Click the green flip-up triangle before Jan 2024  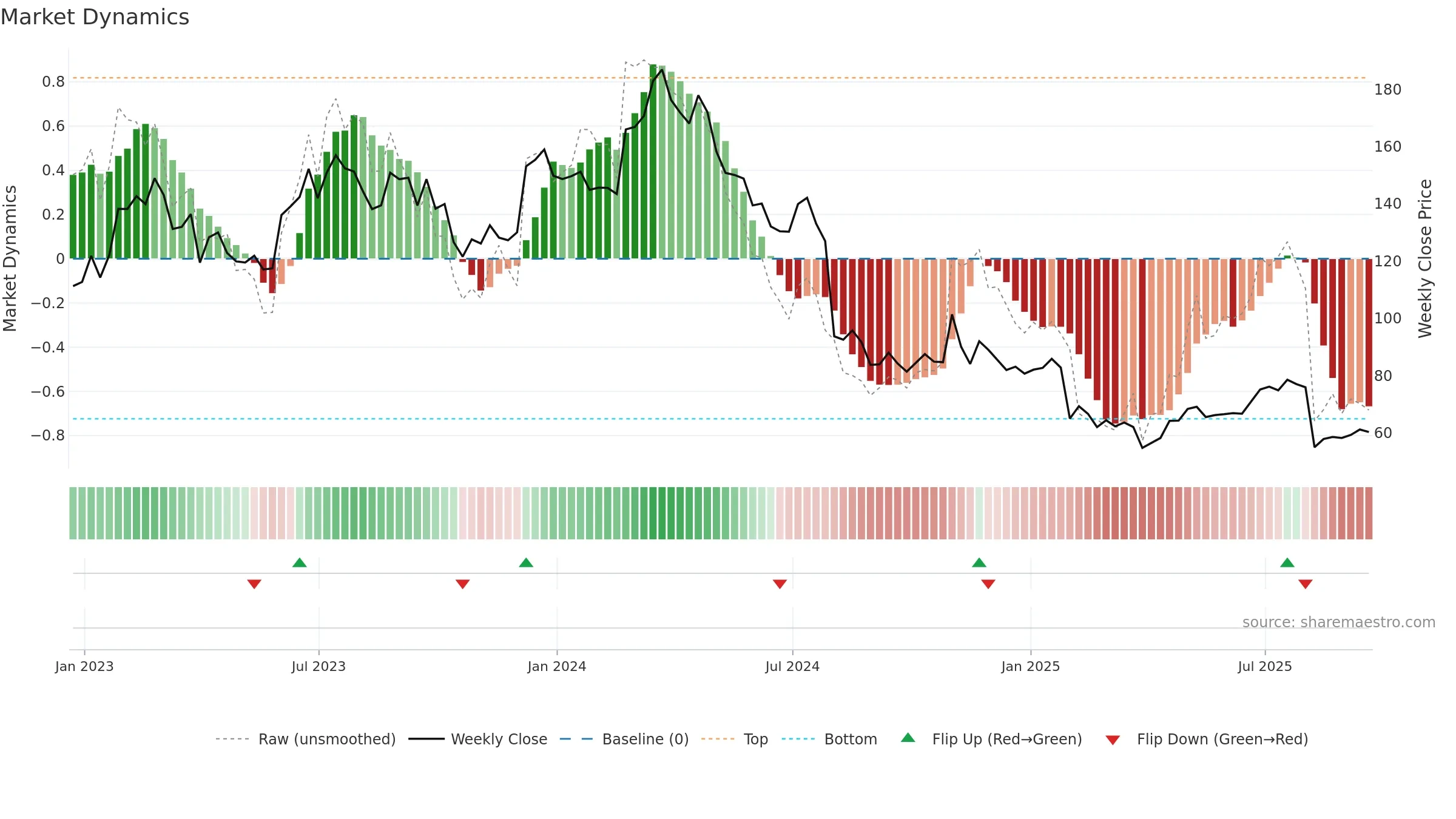click(x=526, y=562)
